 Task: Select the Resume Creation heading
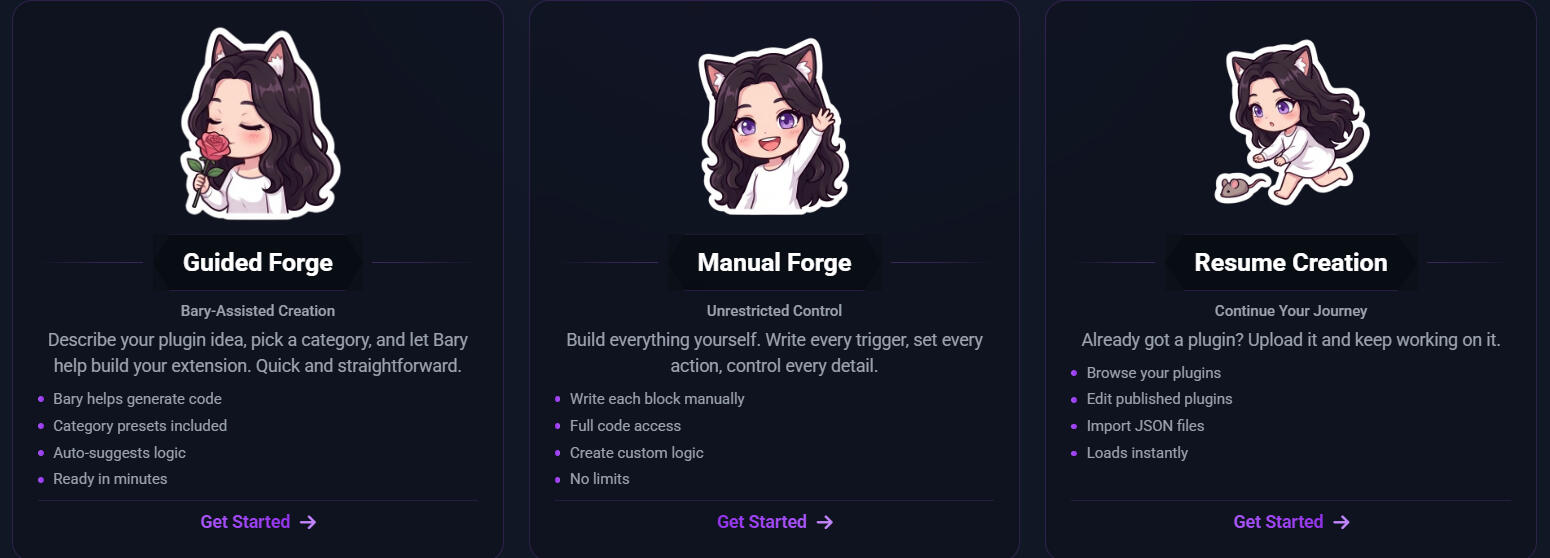point(1291,263)
